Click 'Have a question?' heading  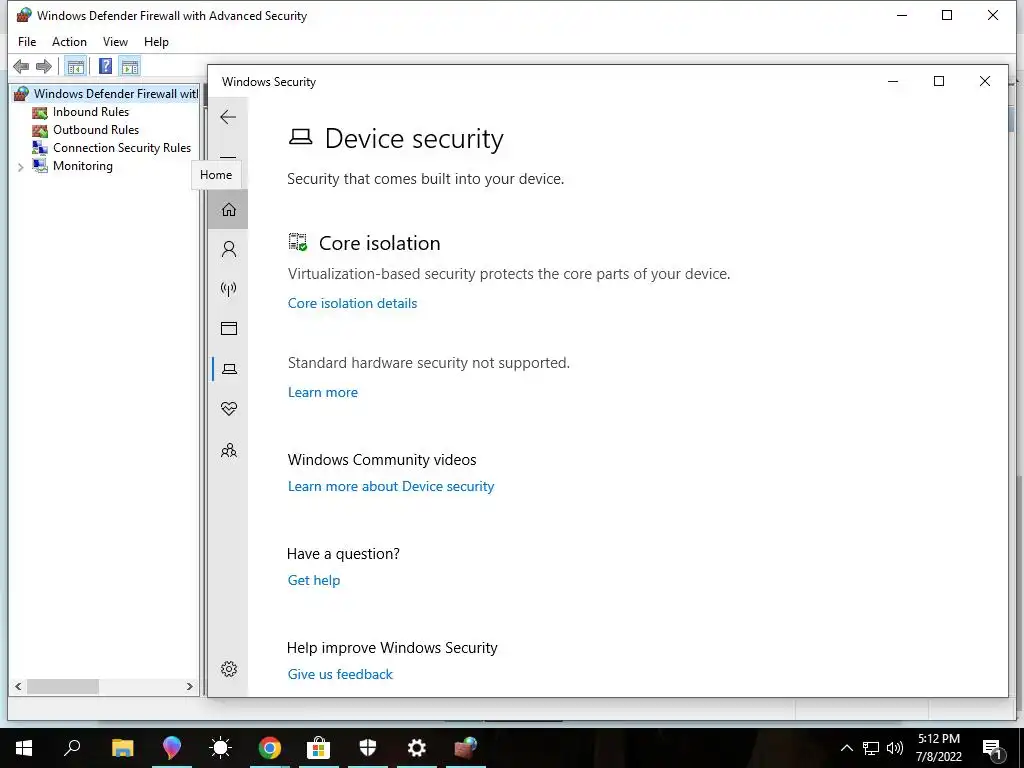coord(343,554)
